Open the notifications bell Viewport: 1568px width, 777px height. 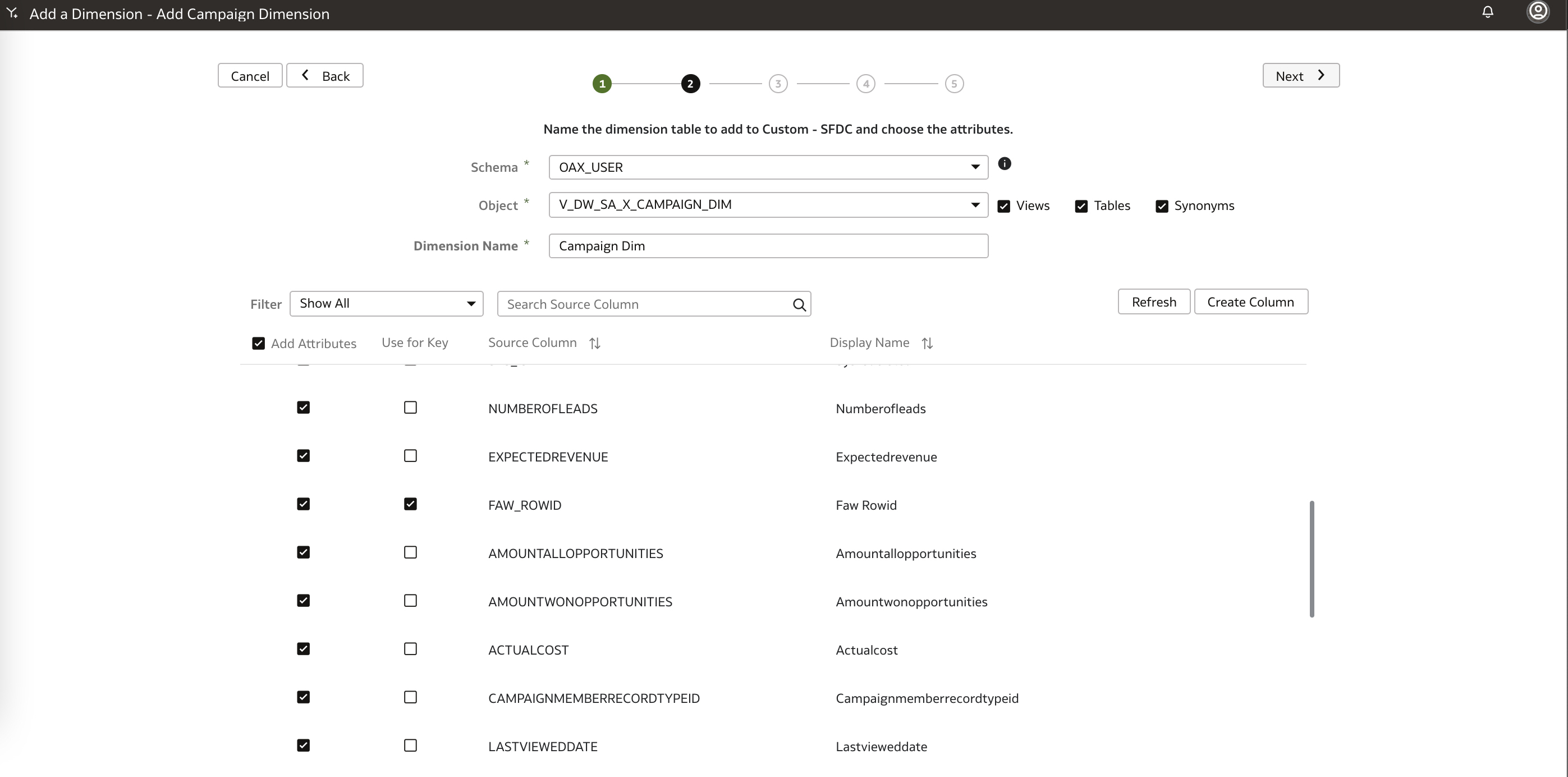(x=1488, y=12)
